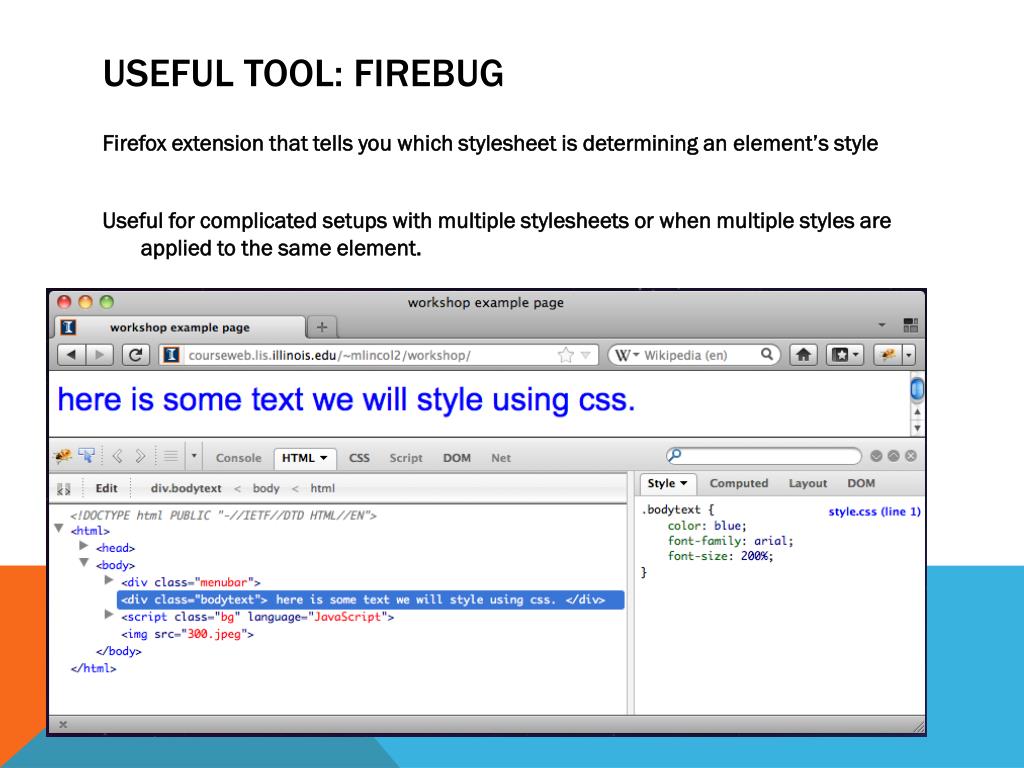Switch to Firebug Console tab
Screen dimensions: 1024x768
click(x=238, y=458)
